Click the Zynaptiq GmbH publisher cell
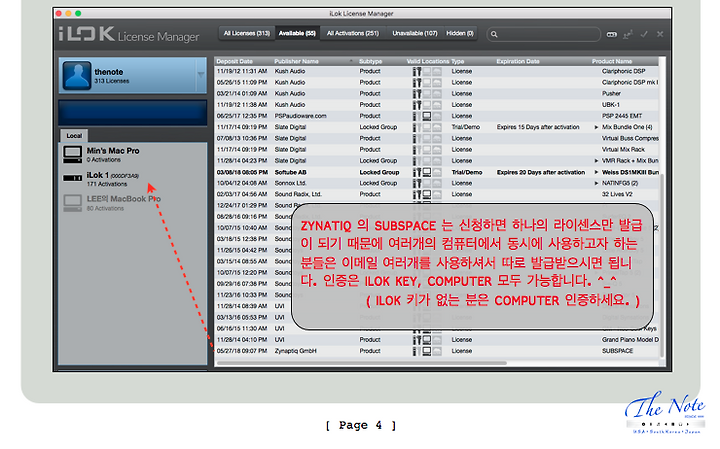Screen dimensions: 720x449 (295, 351)
